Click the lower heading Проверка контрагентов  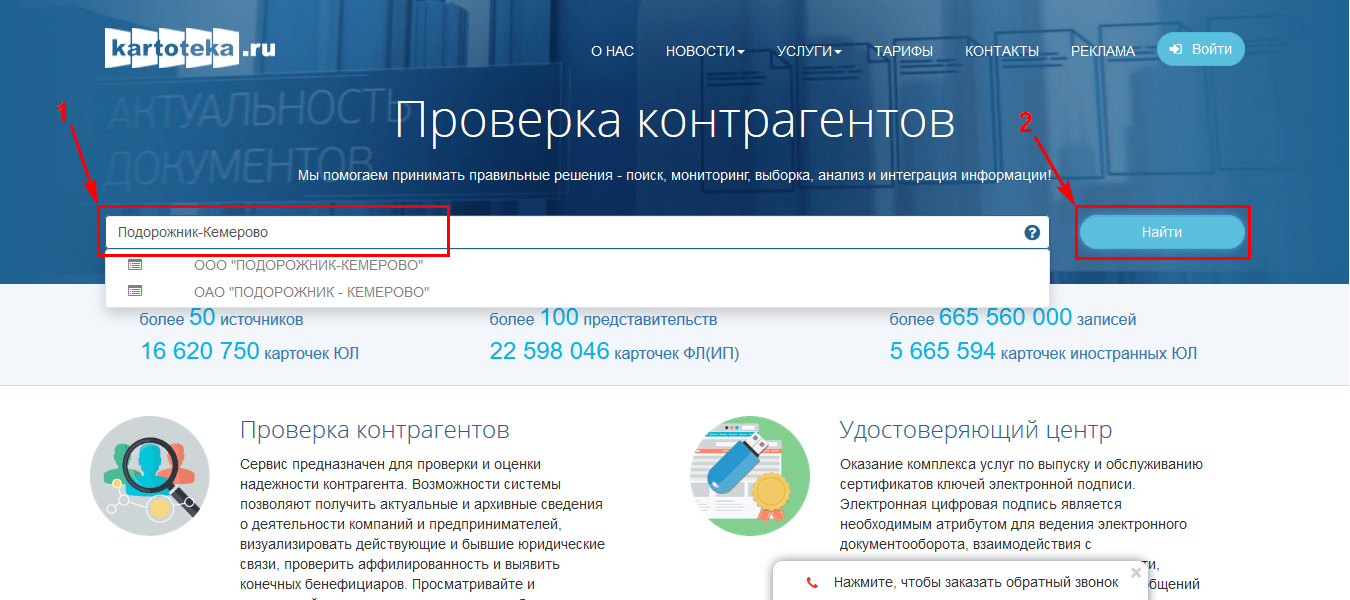point(375,431)
